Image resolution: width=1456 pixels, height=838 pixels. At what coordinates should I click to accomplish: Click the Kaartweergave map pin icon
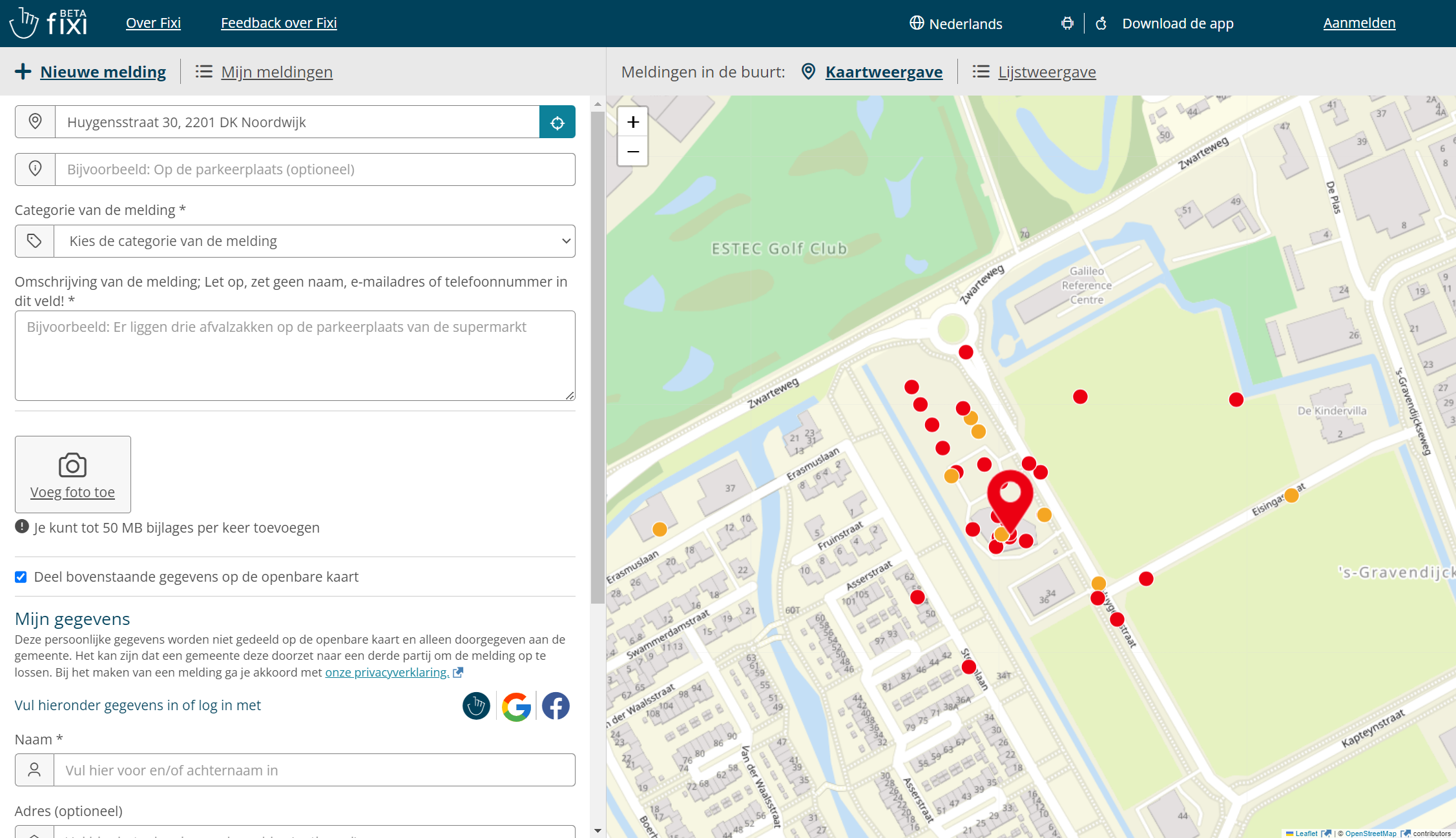[x=808, y=72]
